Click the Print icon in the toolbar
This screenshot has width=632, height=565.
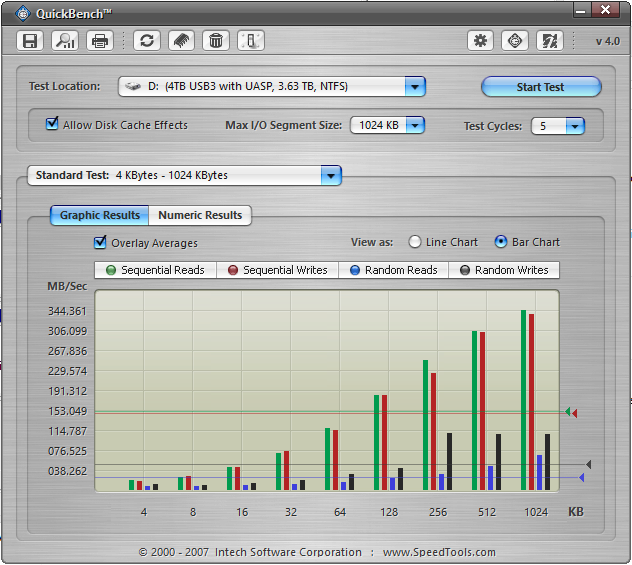[x=99, y=41]
